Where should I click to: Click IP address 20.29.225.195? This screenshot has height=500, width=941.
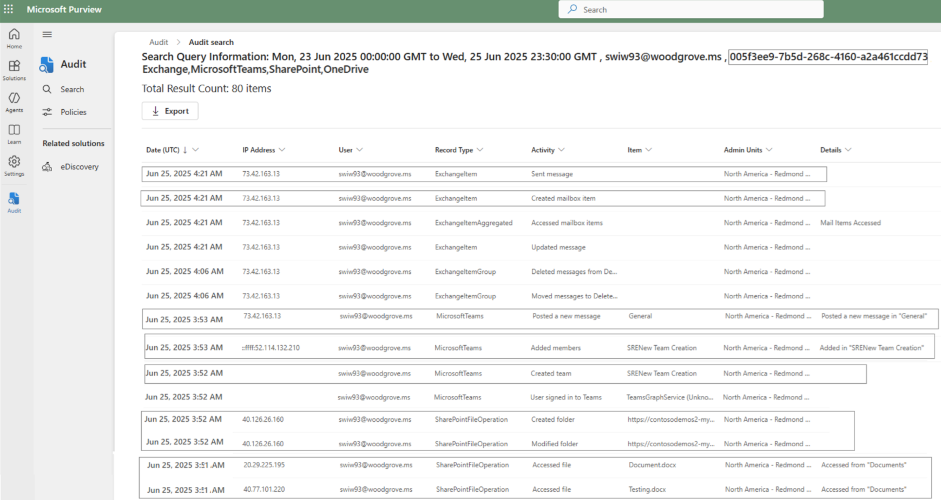coord(264,465)
